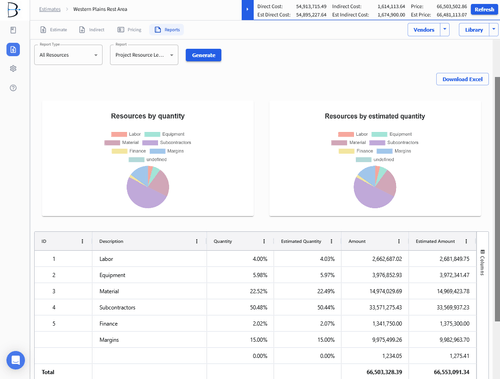The height and width of the screenshot is (379, 500).
Task: Sort by the Quantity column header
Action: tap(223, 241)
